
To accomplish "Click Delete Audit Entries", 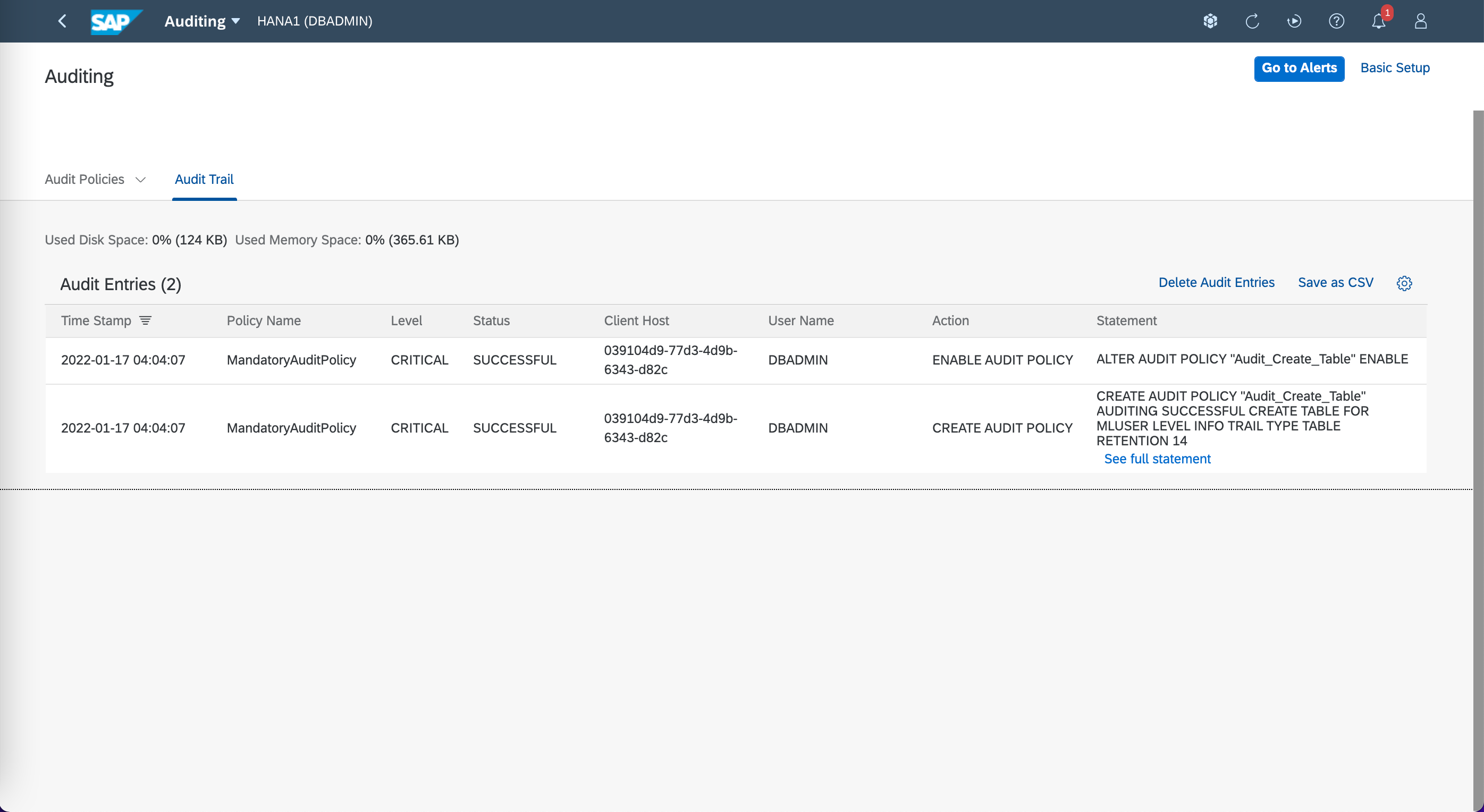I will [1216, 283].
